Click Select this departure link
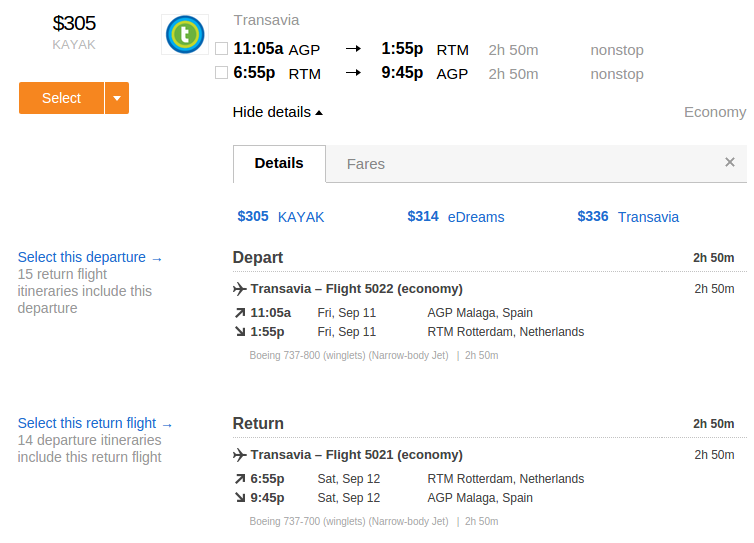The image size is (754, 543). [x=90, y=257]
